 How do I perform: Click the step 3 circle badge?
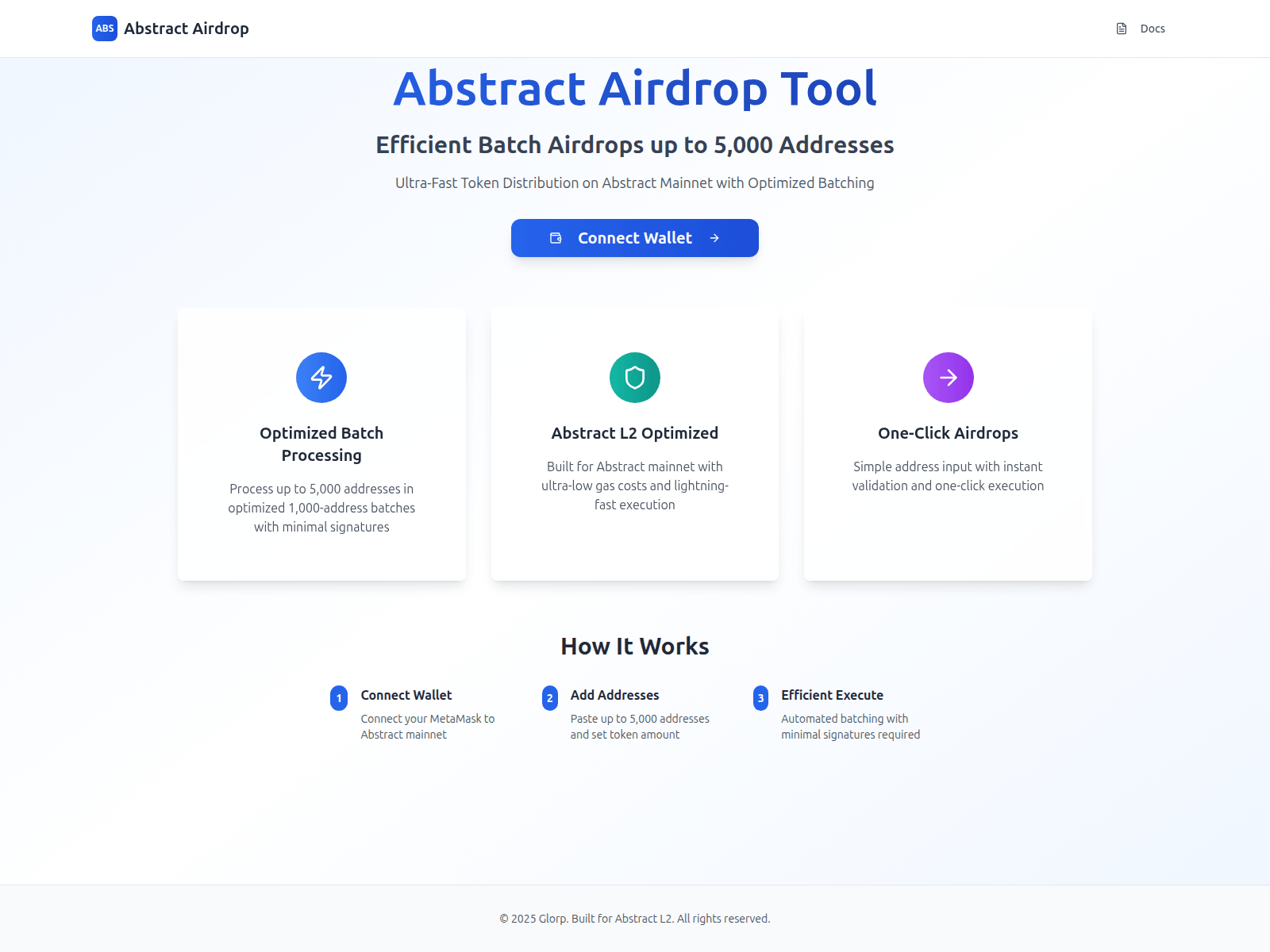point(760,699)
